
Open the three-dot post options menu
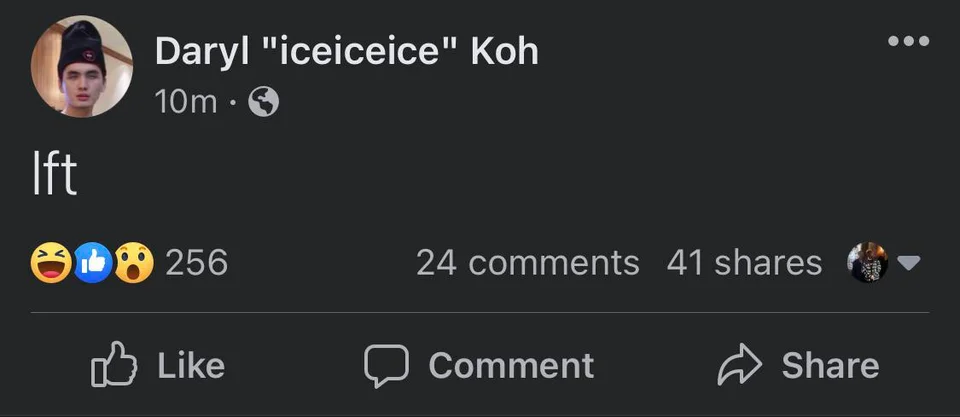[x=909, y=41]
